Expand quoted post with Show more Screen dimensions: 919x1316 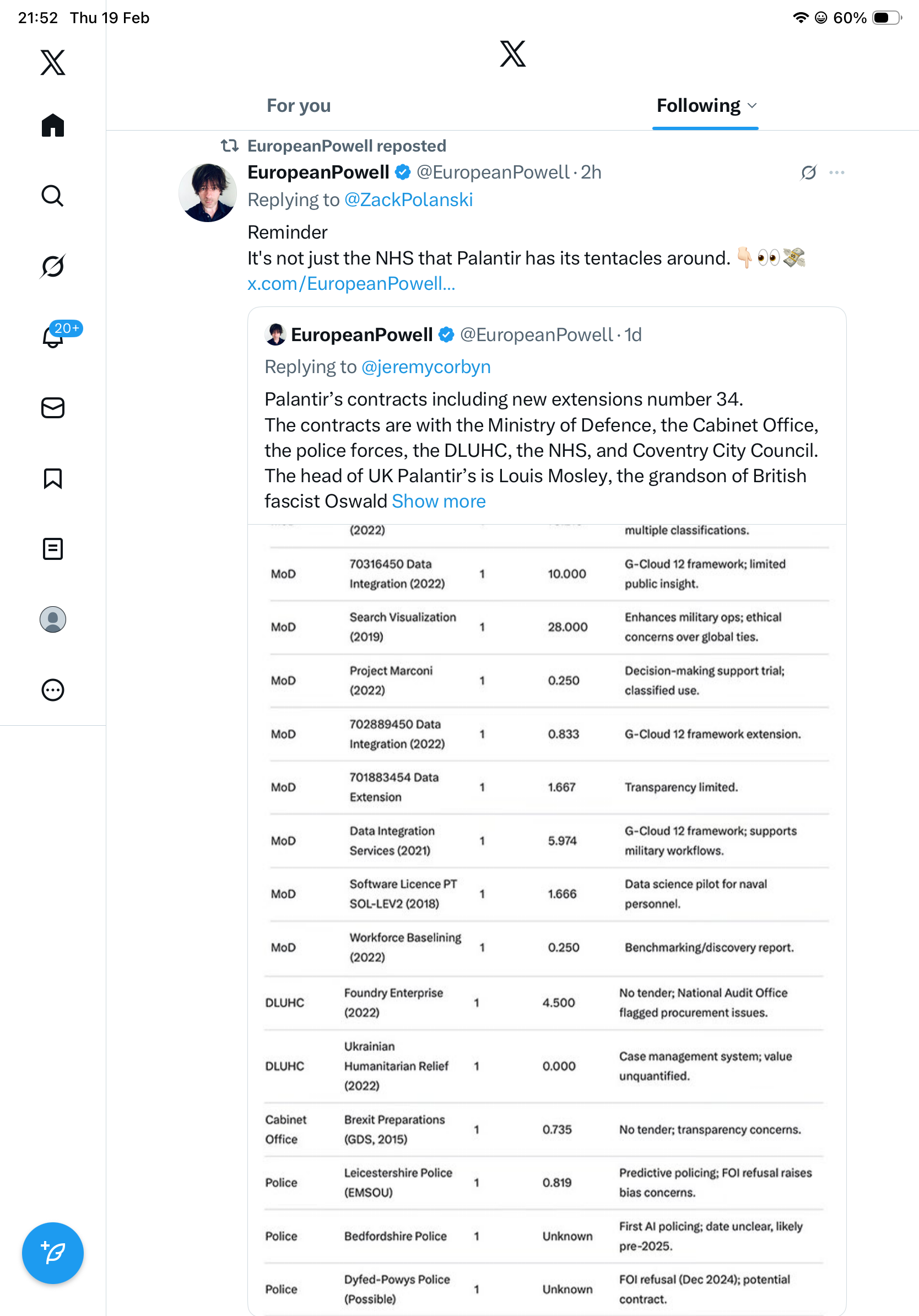[439, 501]
